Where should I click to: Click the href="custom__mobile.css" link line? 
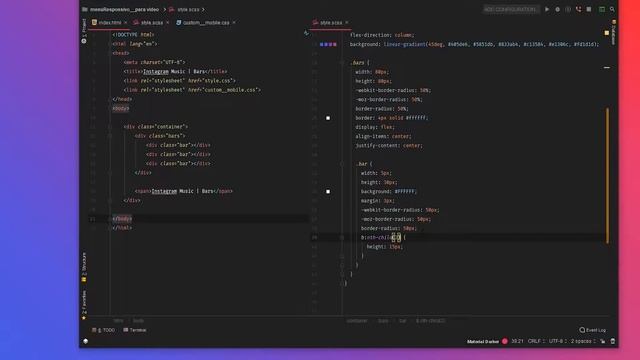(192, 90)
